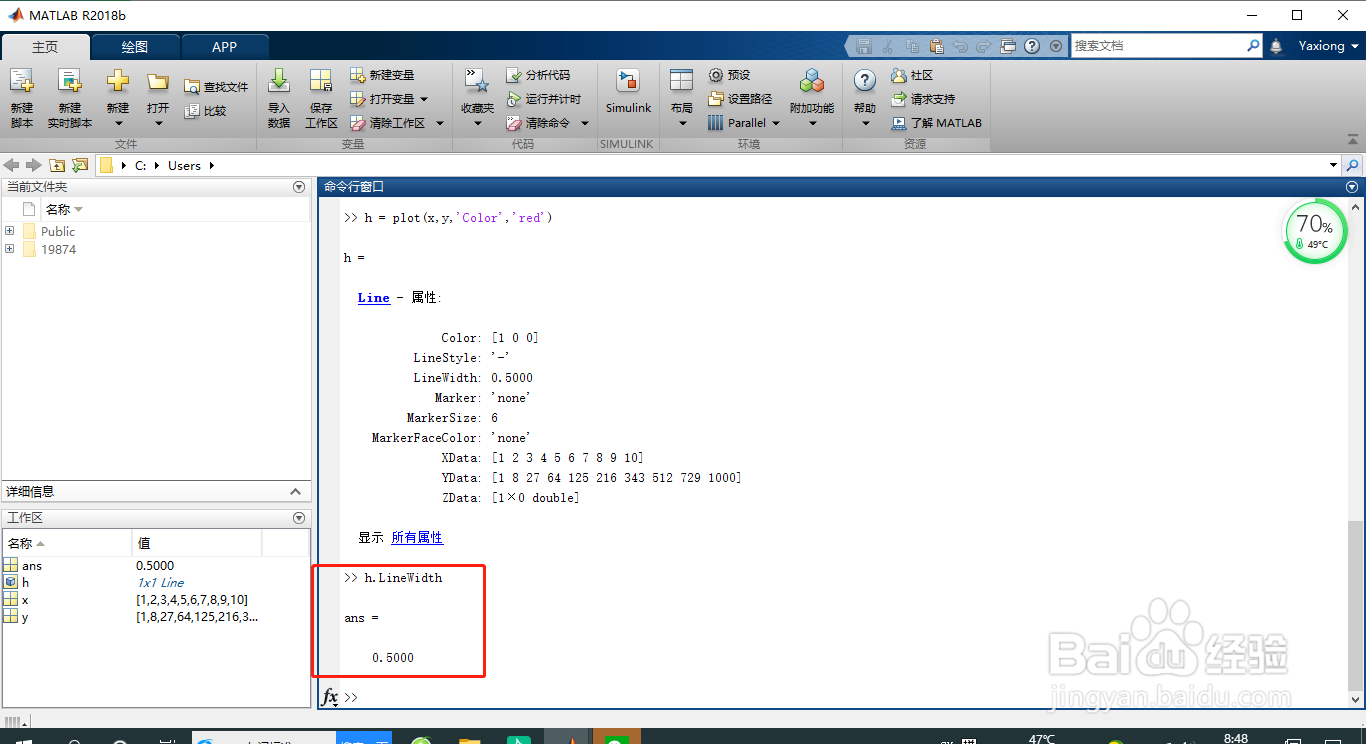This screenshot has width=1366, height=744.
Task: Open 清除工作区 (Clear Workspace) dropdown
Action: point(395,123)
